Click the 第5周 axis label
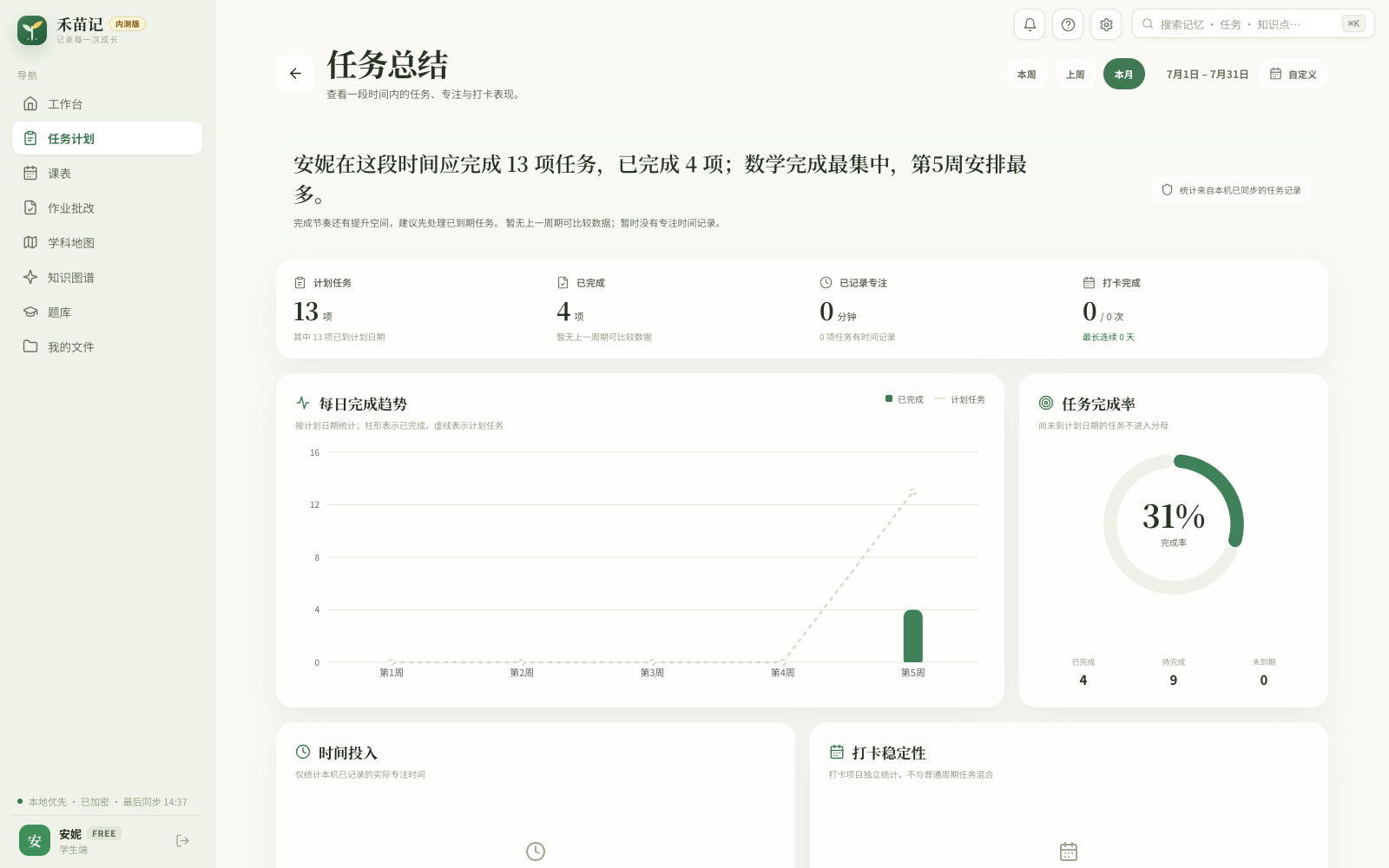The height and width of the screenshot is (868, 1389). click(x=912, y=673)
